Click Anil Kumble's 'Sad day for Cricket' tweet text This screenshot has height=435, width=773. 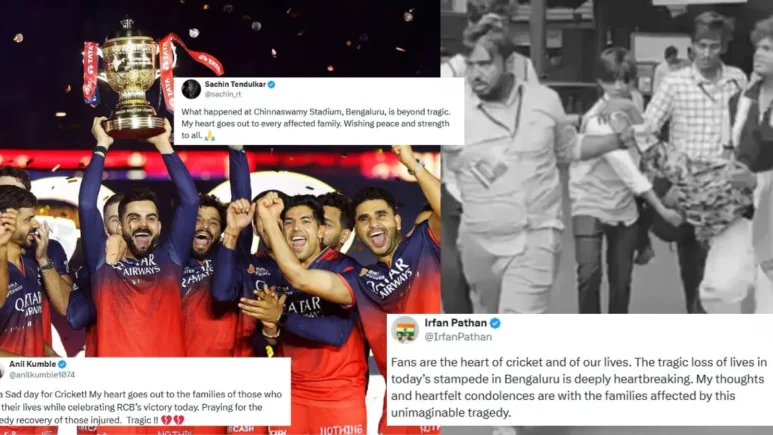[141, 407]
